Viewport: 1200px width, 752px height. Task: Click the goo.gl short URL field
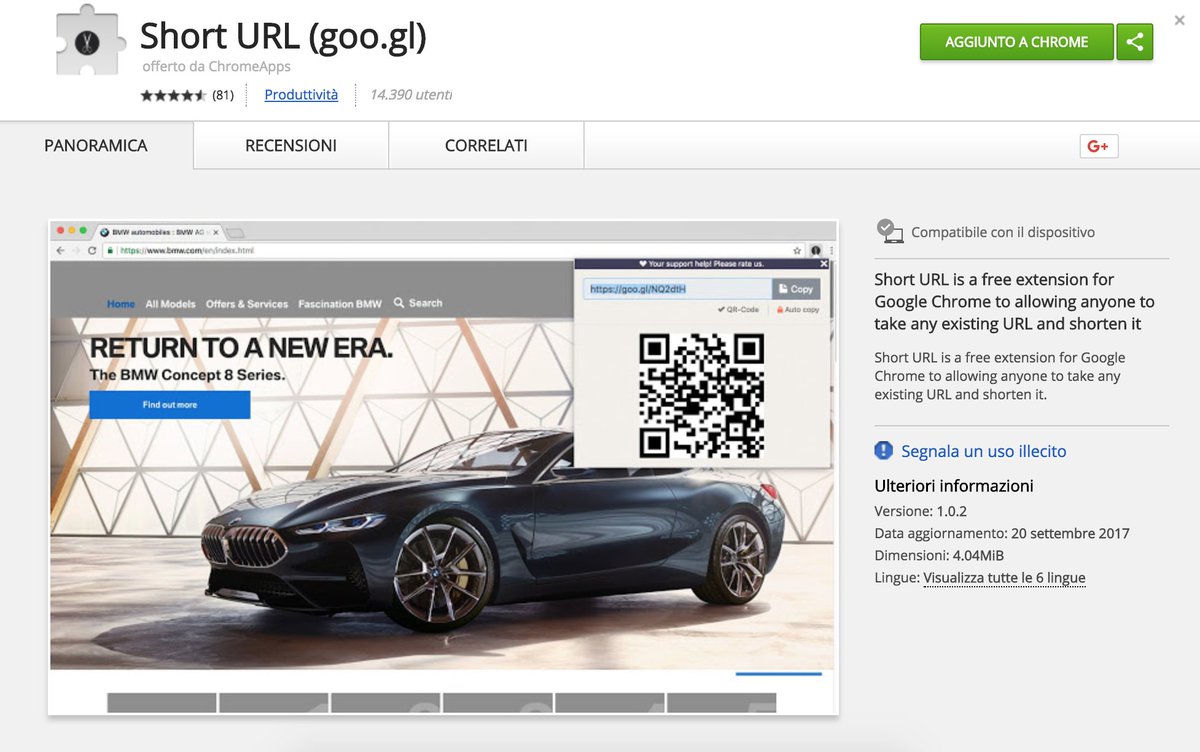678,289
